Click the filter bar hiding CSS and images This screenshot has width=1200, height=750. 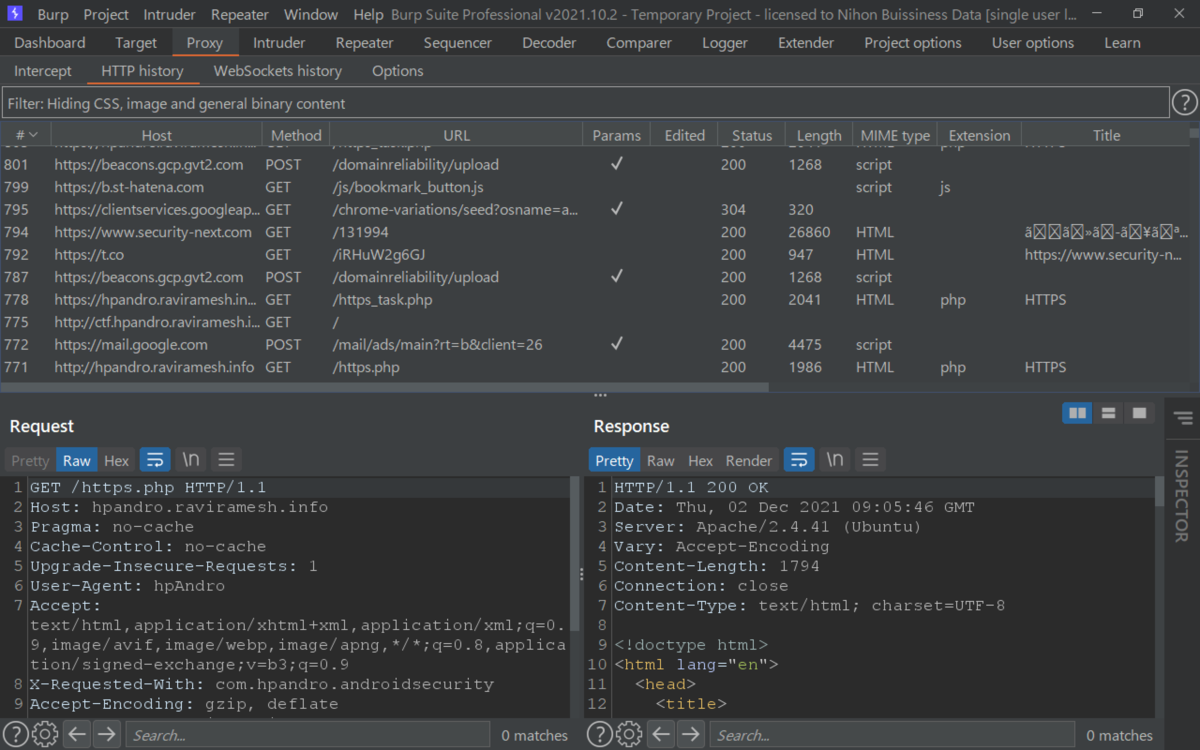point(585,103)
